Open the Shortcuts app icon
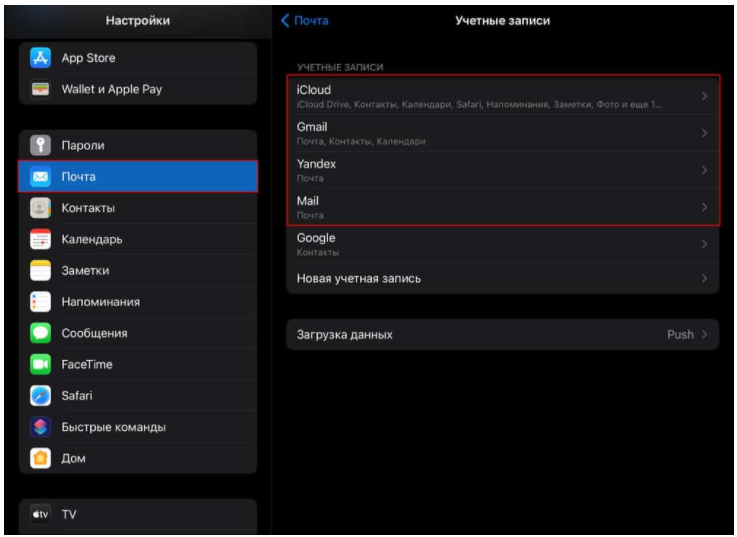 tap(40, 427)
